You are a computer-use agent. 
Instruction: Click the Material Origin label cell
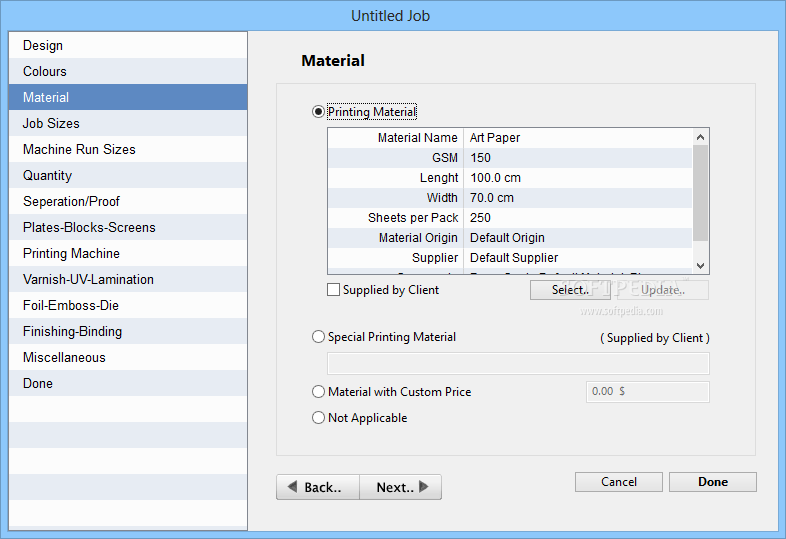[x=396, y=238]
